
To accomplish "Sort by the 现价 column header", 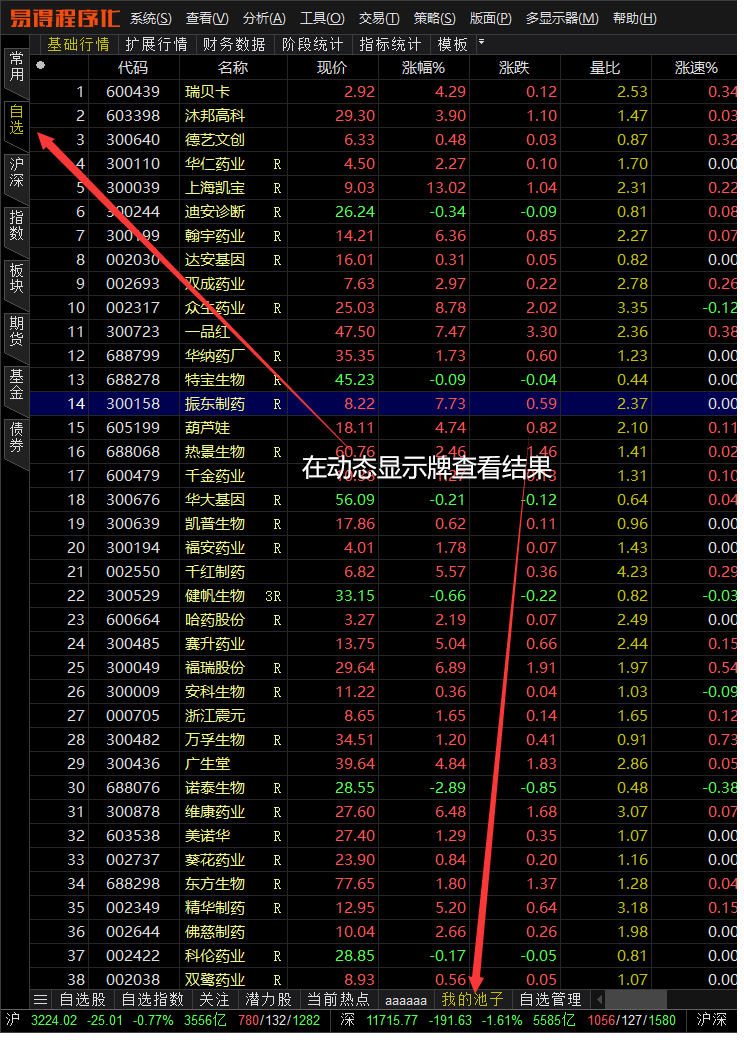I will pos(332,68).
